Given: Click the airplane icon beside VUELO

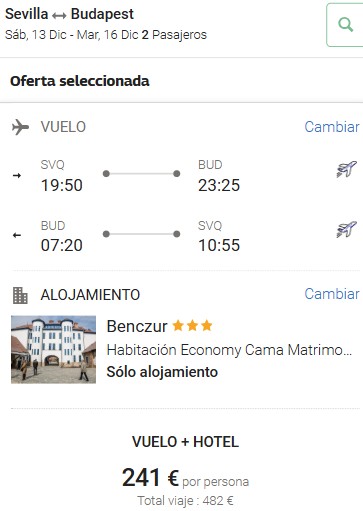Looking at the screenshot, I should click(x=20, y=127).
